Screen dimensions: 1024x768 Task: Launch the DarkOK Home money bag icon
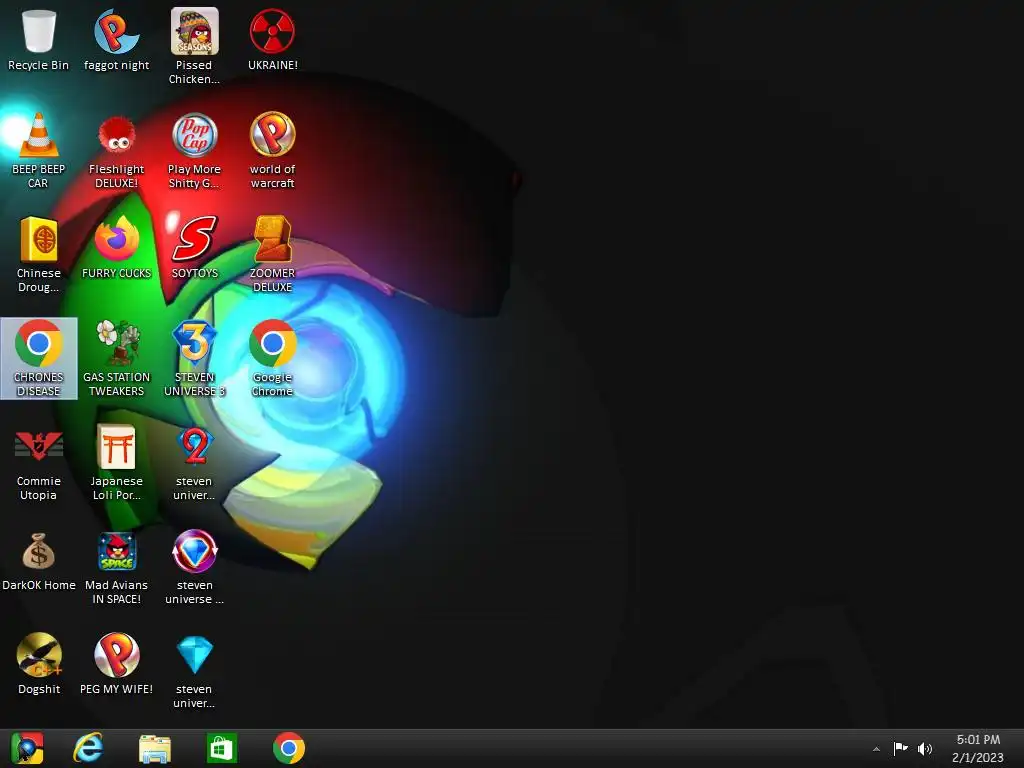pos(39,551)
